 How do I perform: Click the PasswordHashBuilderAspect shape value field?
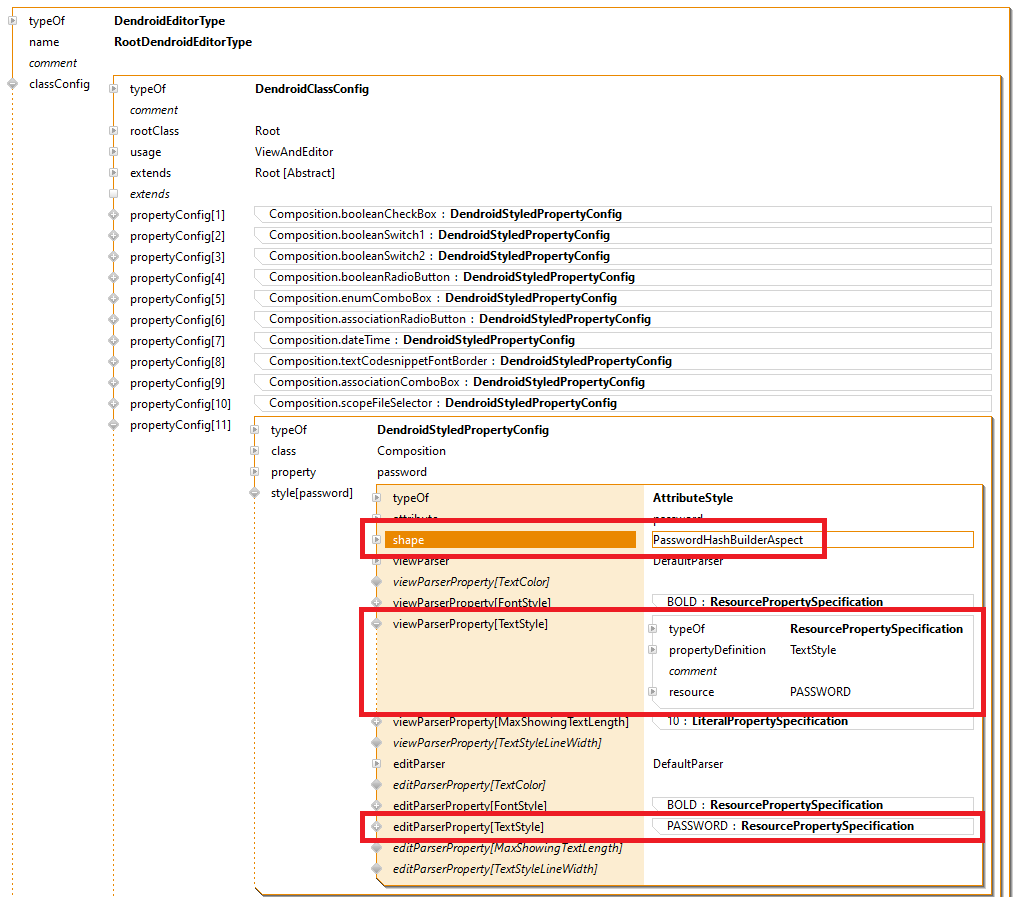pyautogui.click(x=811, y=540)
